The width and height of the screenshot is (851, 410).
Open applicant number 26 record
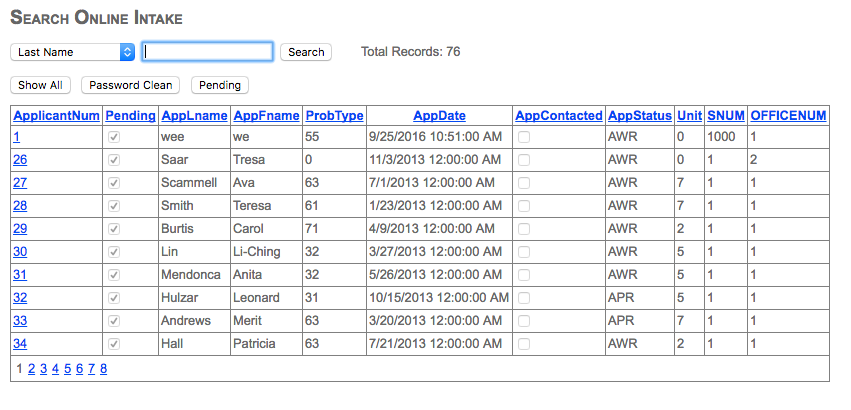coord(20,160)
